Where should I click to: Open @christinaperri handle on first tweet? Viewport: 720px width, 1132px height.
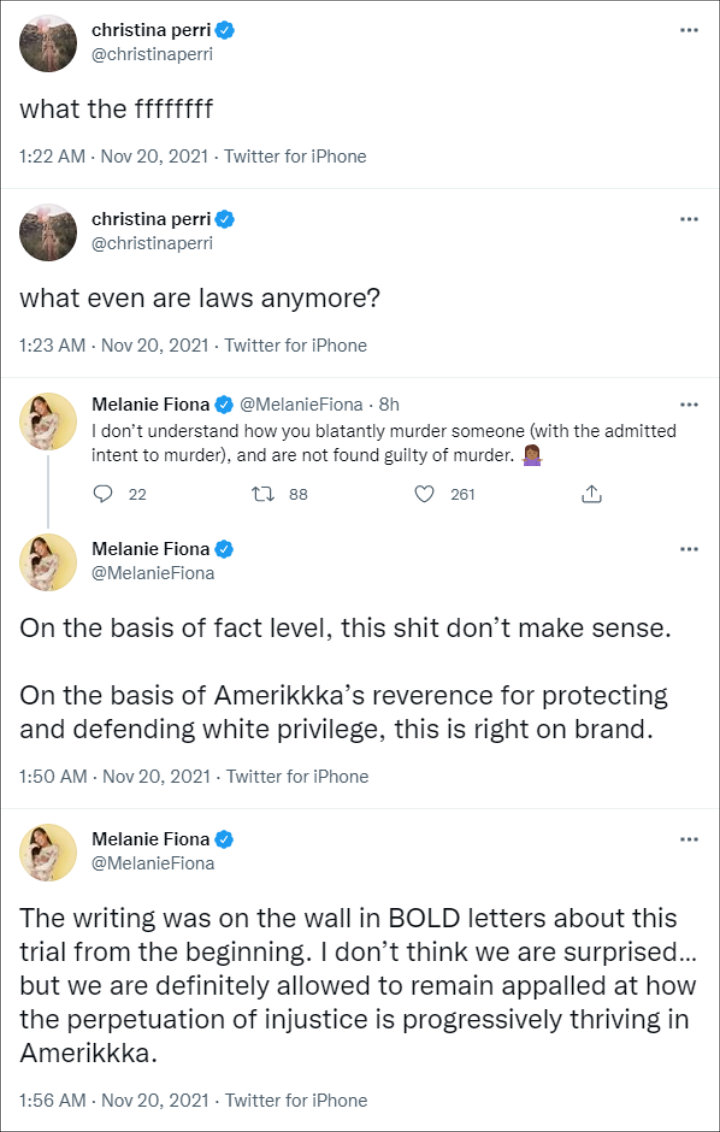point(152,54)
